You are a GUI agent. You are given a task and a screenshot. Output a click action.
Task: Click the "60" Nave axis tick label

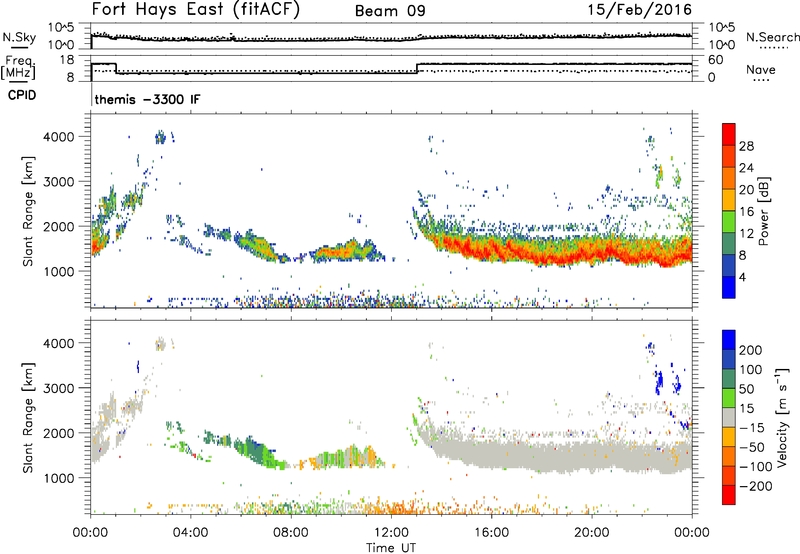[x=716, y=60]
